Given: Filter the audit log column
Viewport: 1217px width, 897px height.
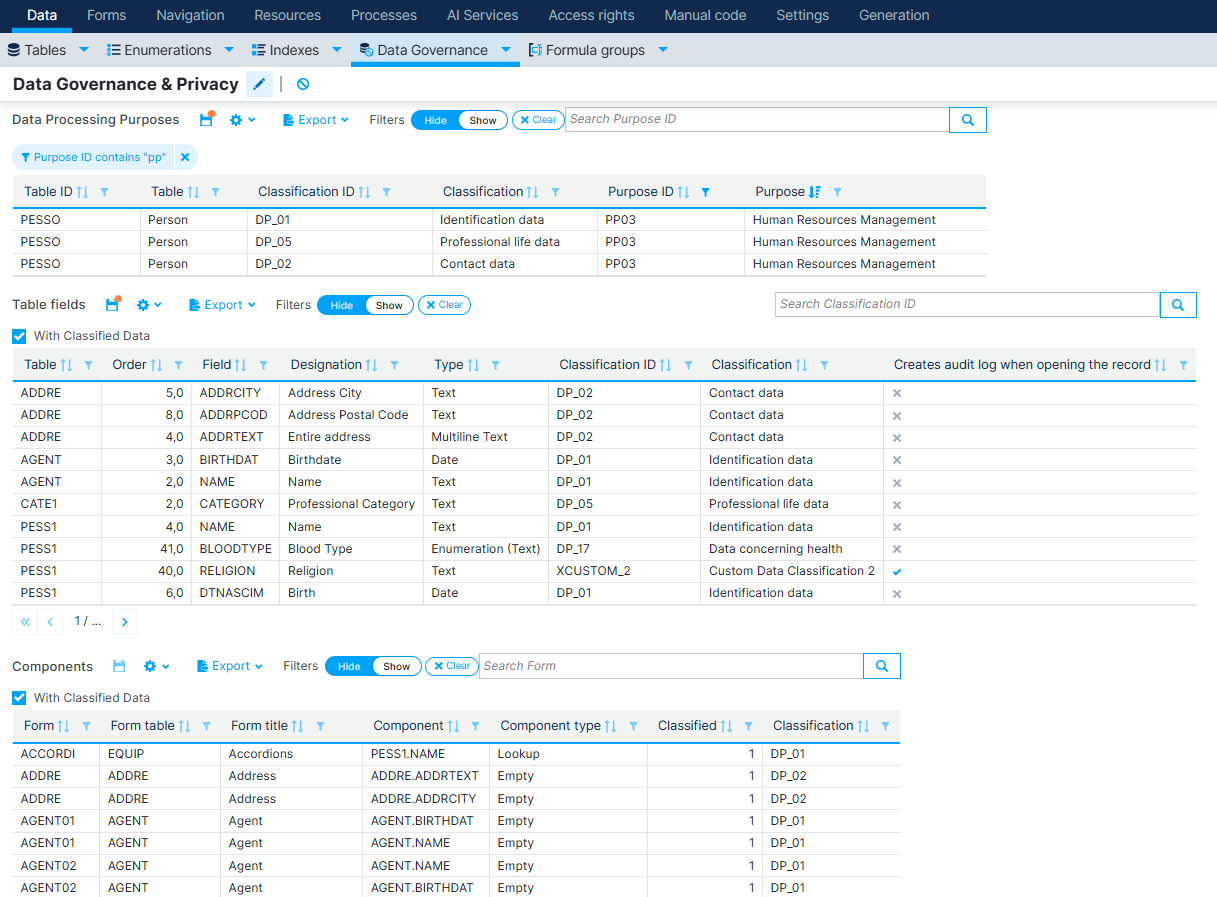Looking at the screenshot, I should coord(1183,365).
